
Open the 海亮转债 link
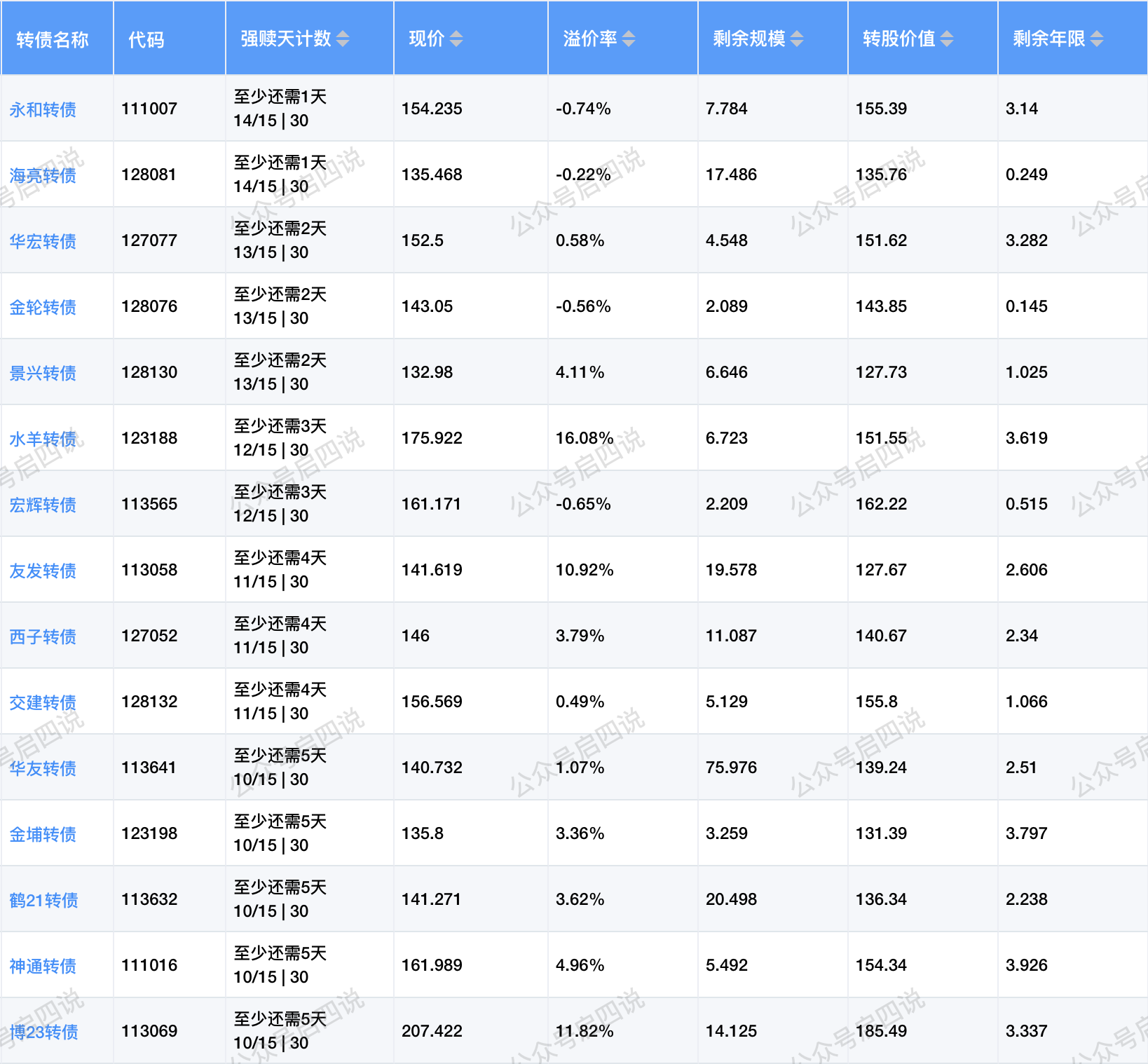pyautogui.click(x=43, y=175)
